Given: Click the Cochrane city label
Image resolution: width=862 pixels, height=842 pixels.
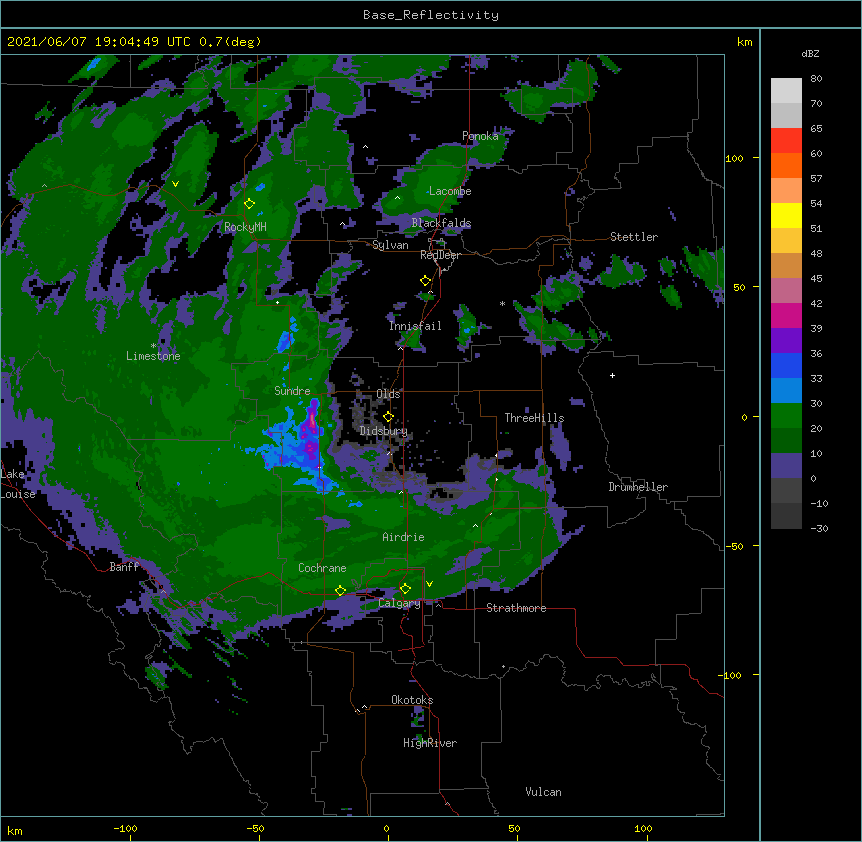Looking at the screenshot, I should tap(322, 568).
